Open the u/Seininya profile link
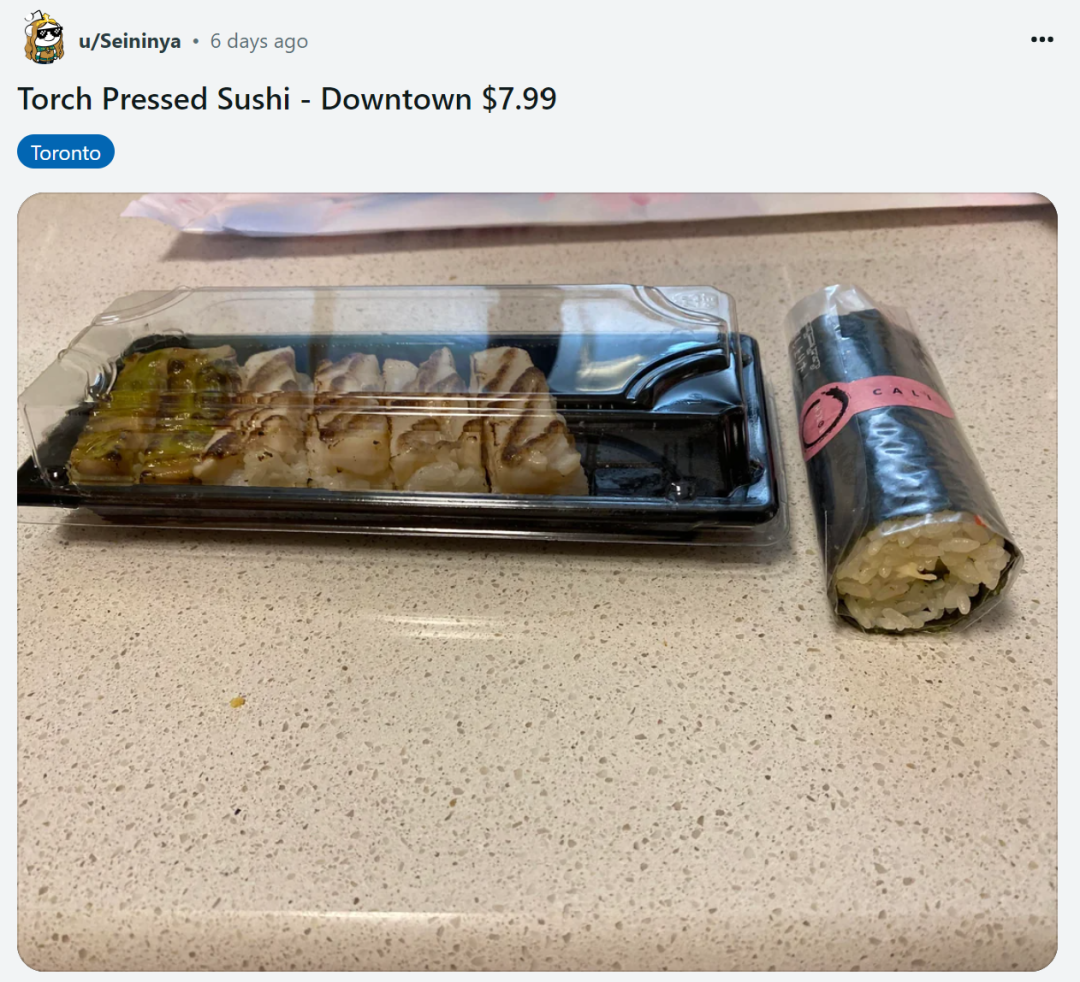 pos(129,41)
